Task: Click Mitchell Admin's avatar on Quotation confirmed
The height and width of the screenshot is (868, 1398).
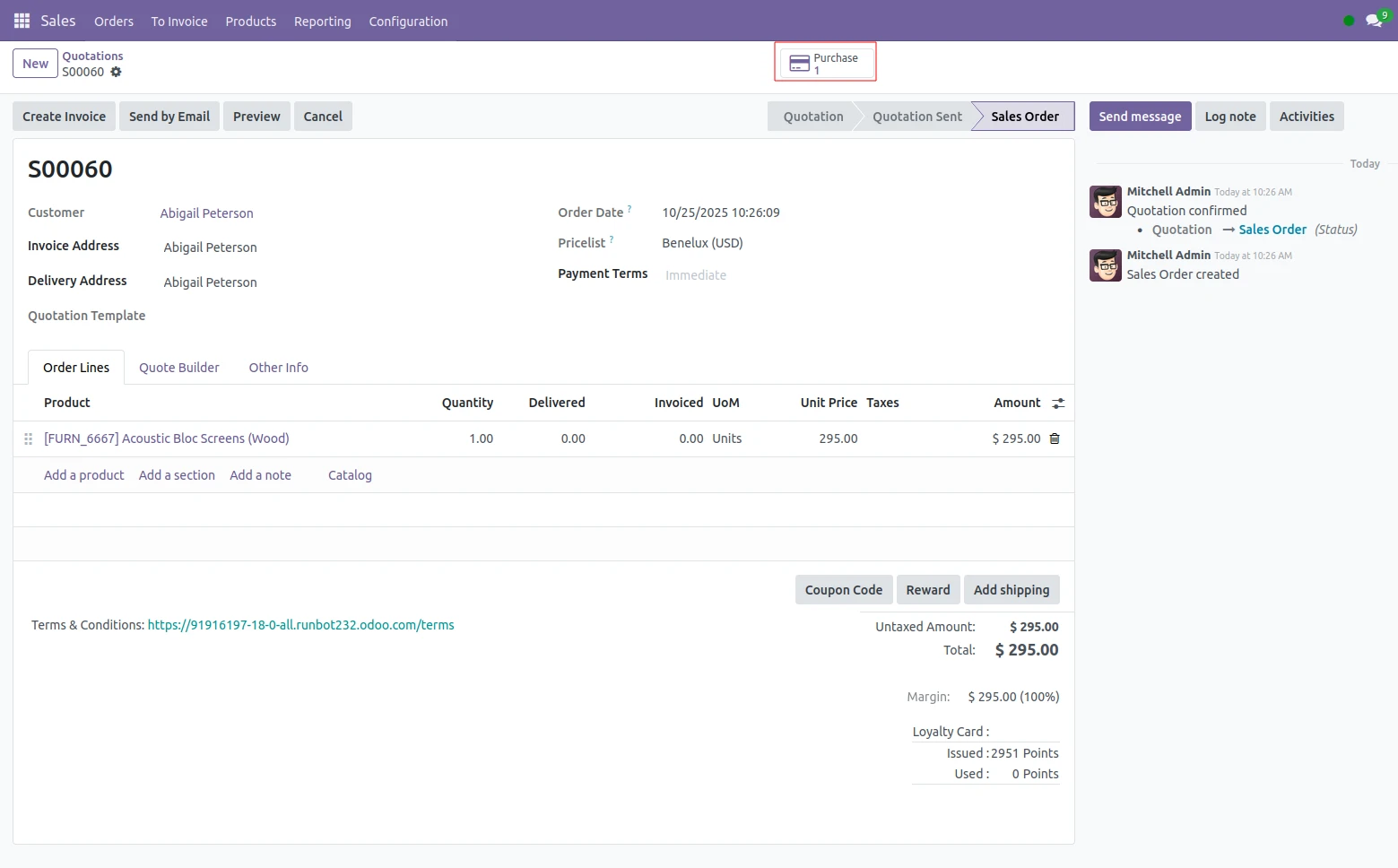Action: 1105,202
